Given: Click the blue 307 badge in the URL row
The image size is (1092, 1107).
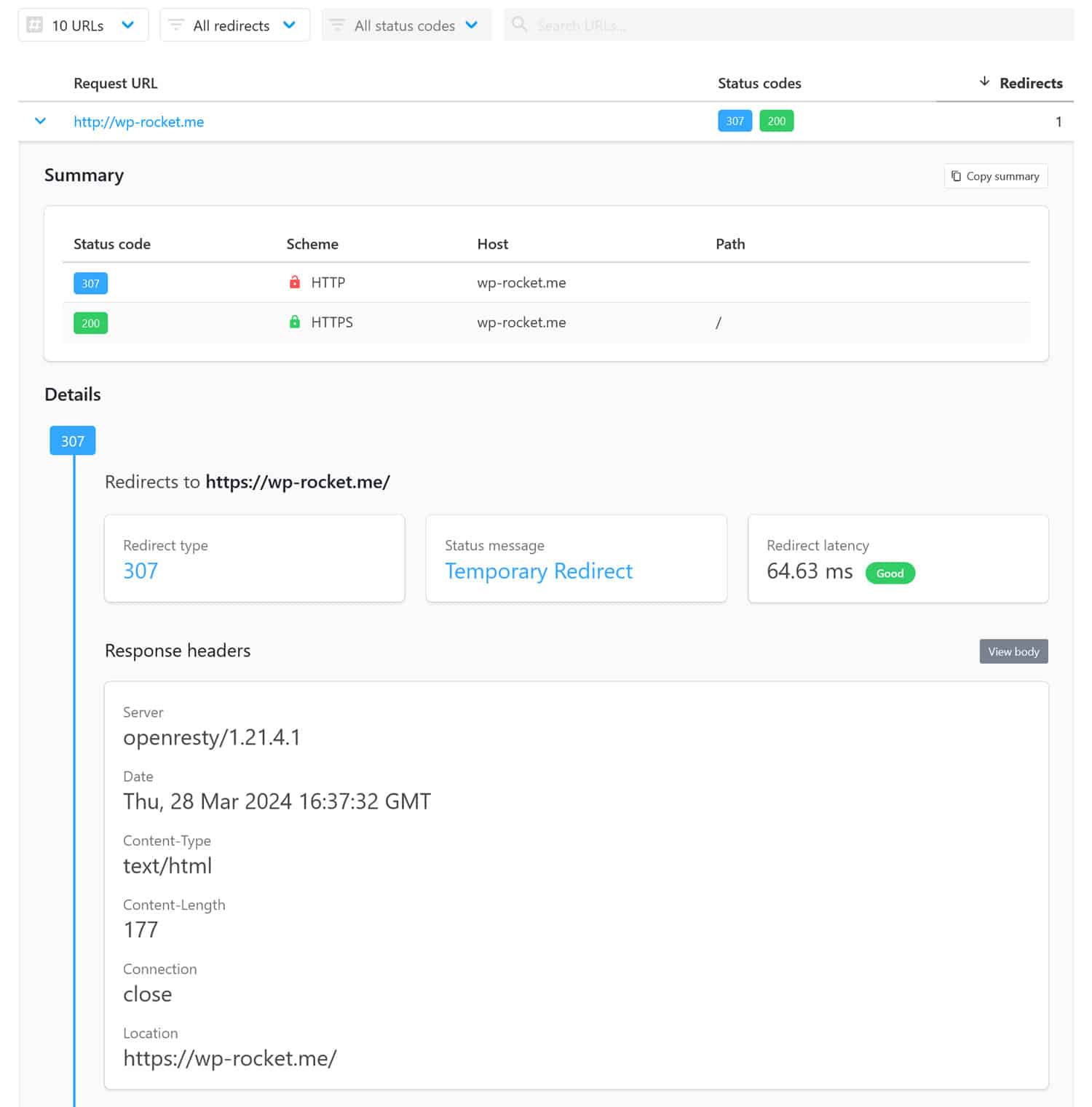Looking at the screenshot, I should click(734, 122).
